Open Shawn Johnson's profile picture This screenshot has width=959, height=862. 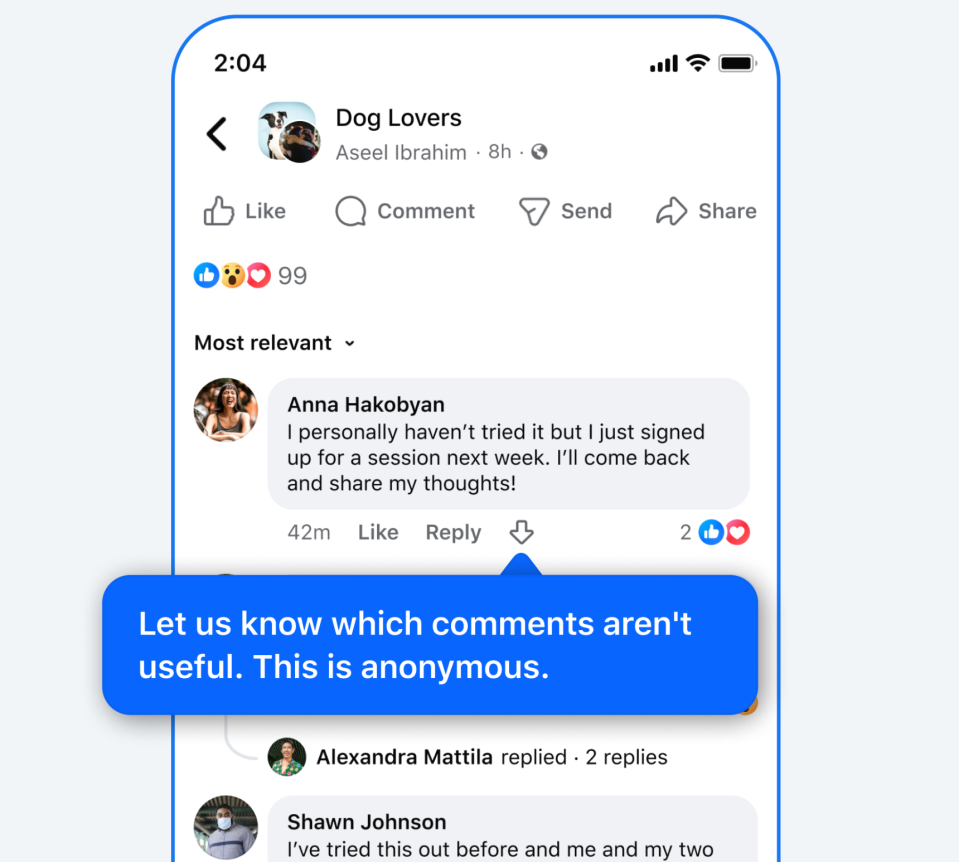(226, 827)
